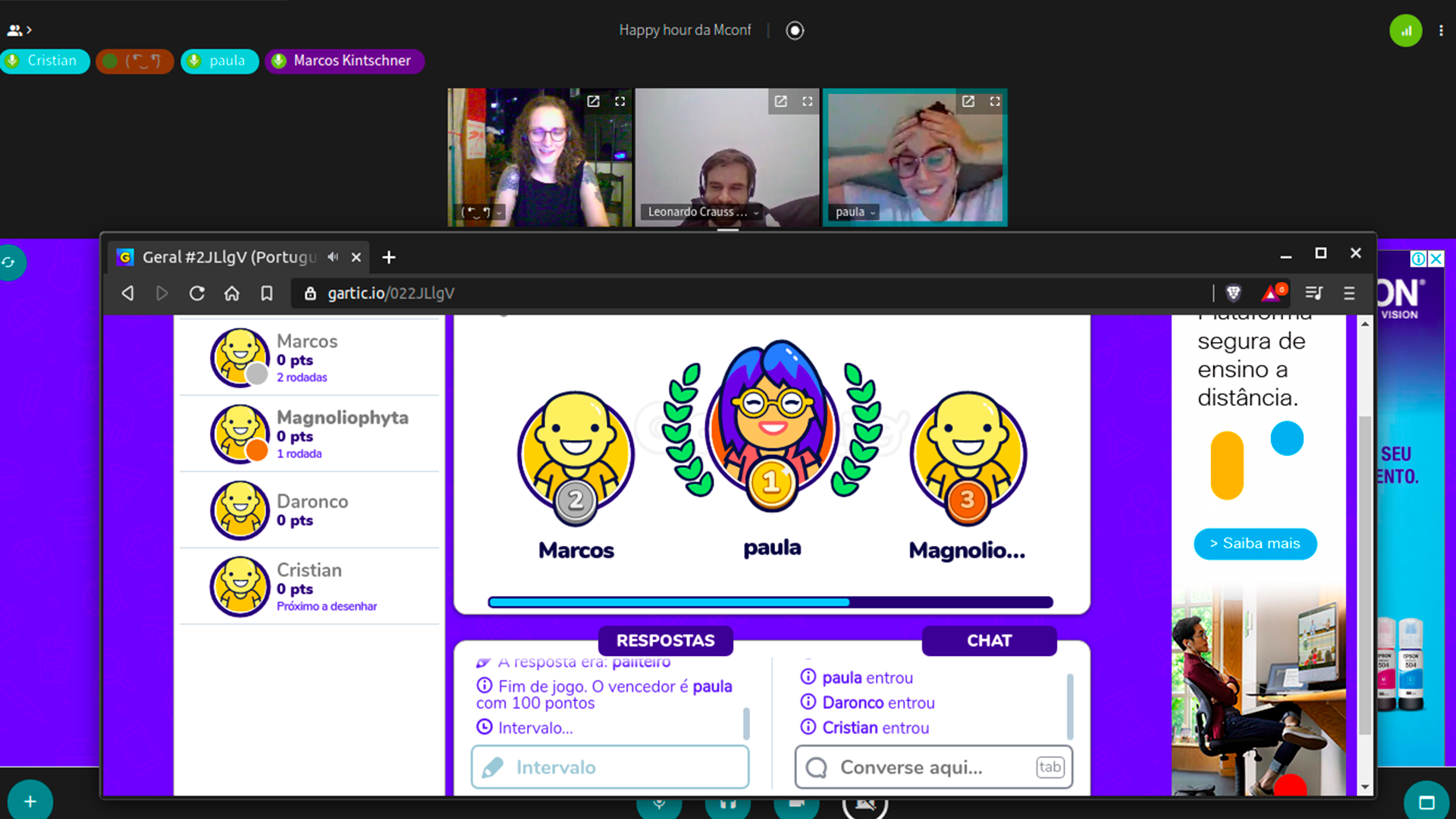Click the browser home icon
This screenshot has height=819, width=1456.
click(x=231, y=293)
